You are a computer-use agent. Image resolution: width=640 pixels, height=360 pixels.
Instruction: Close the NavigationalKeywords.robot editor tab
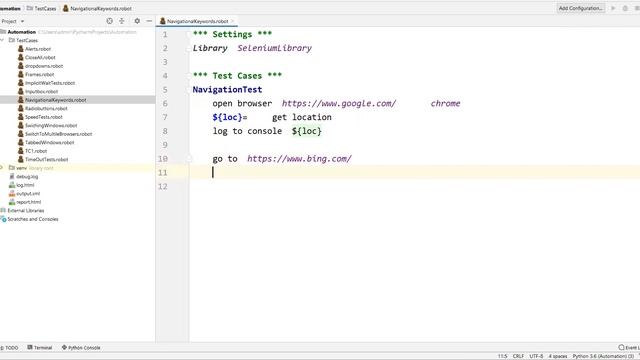coord(233,21)
